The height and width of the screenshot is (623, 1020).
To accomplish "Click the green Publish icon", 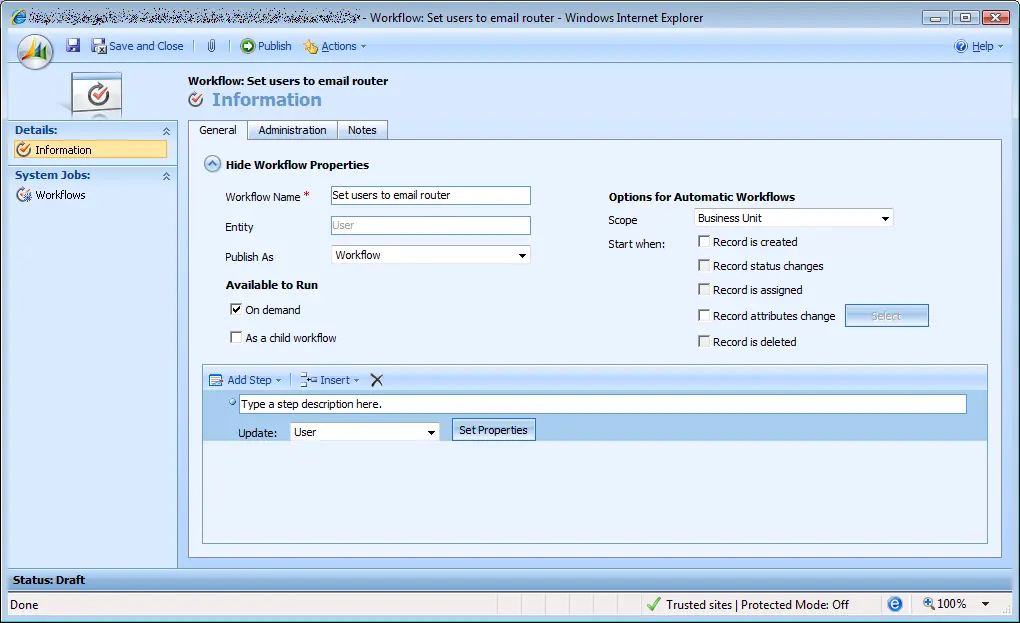I will click(x=247, y=46).
